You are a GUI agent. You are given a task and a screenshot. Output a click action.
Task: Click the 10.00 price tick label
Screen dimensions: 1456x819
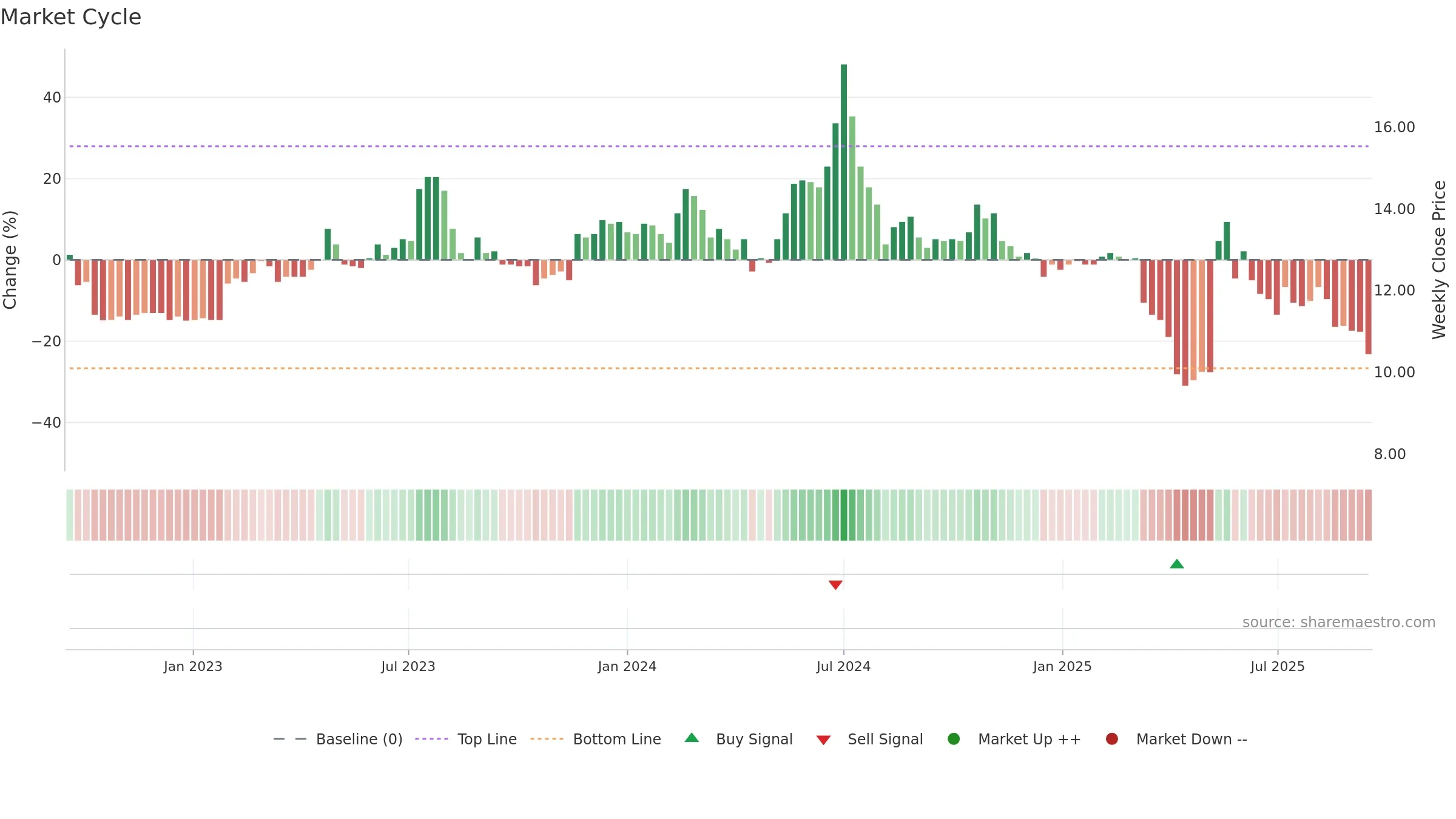(x=1394, y=372)
